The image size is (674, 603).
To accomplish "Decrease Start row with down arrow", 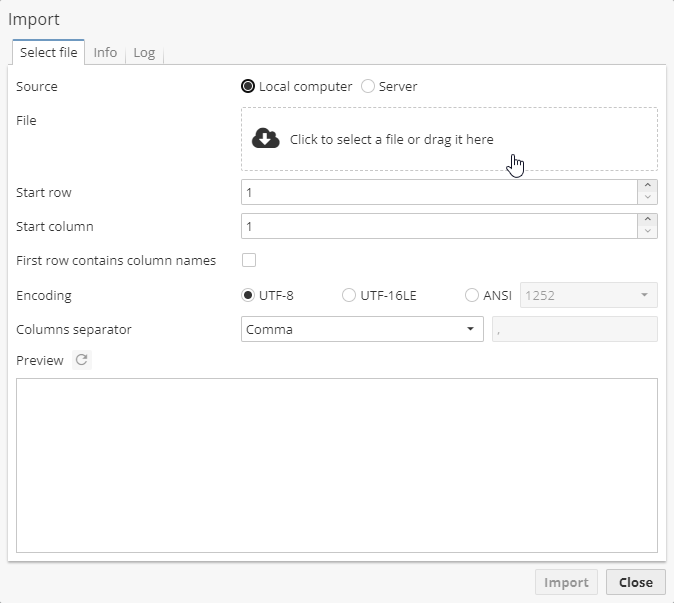I will (x=648, y=198).
